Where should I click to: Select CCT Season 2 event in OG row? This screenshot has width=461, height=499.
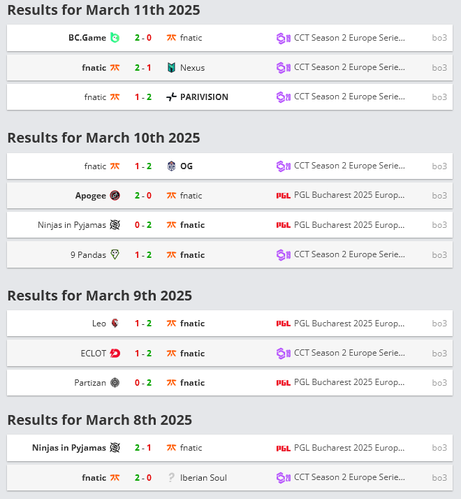[349, 166]
